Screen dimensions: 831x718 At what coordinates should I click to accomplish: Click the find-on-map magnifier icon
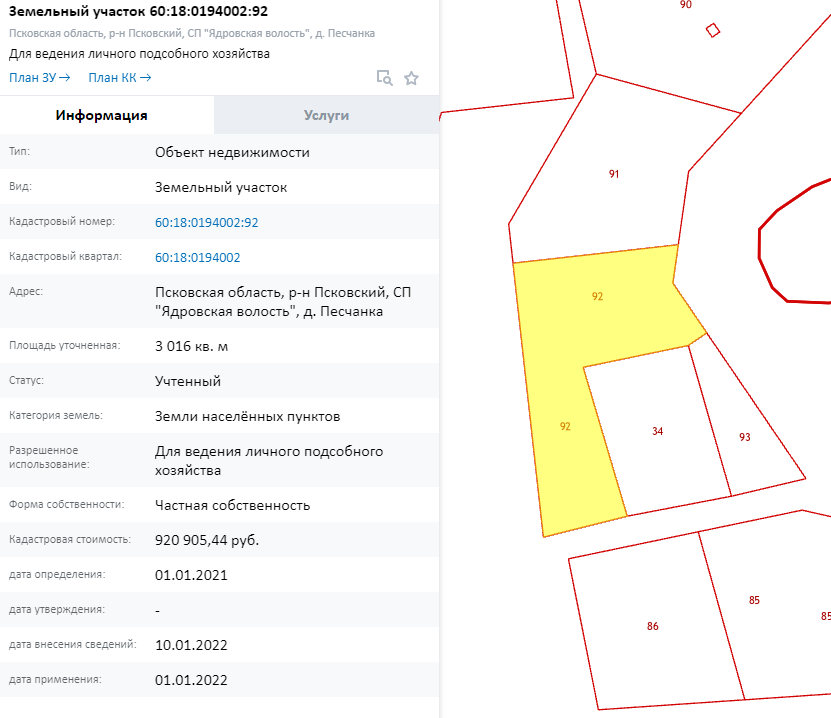tap(384, 78)
